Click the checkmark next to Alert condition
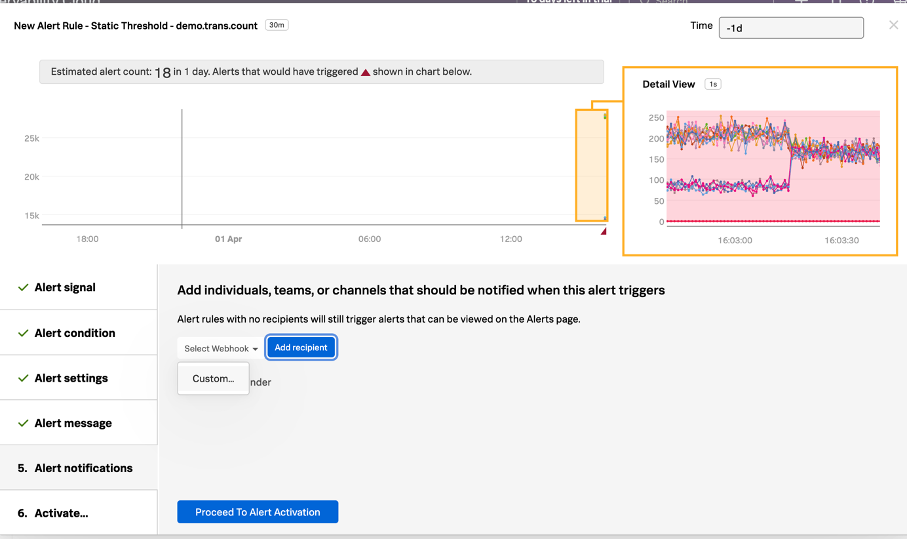Screen dimensions: 908x540 (x=23, y=333)
